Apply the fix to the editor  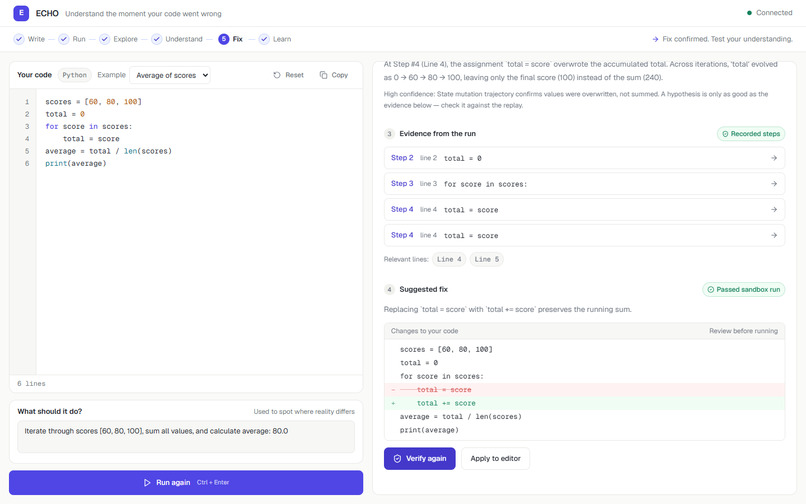496,459
